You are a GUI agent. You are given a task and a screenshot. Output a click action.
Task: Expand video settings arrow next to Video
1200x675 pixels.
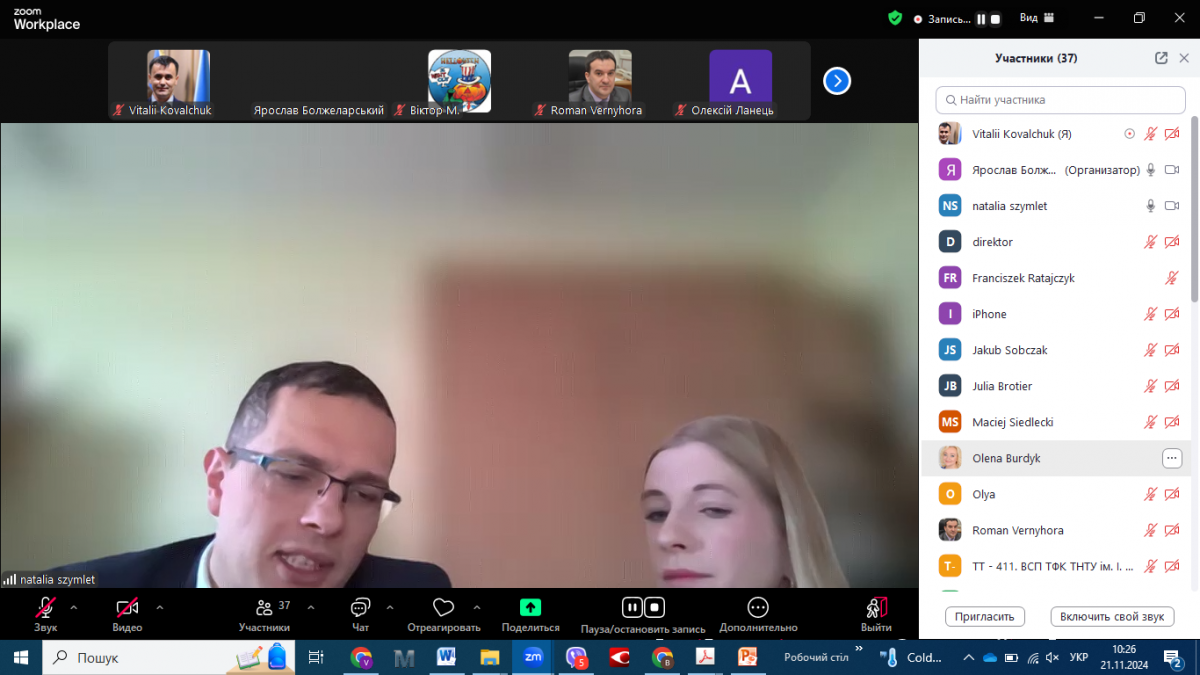(x=160, y=606)
